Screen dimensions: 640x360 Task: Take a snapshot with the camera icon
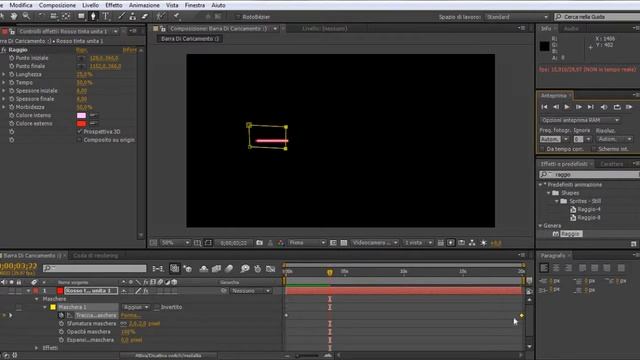(259, 243)
